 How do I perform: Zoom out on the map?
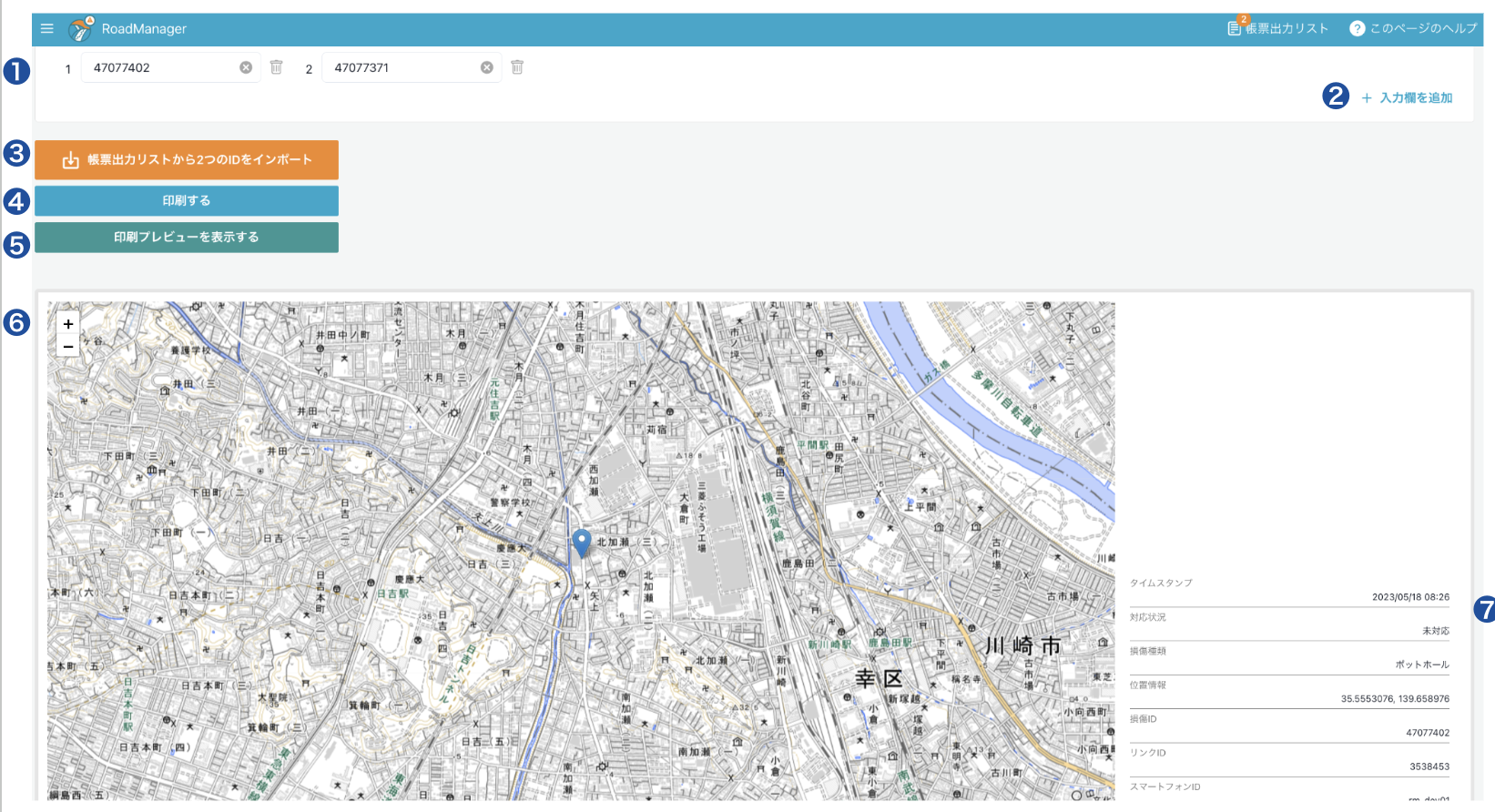[x=68, y=346]
